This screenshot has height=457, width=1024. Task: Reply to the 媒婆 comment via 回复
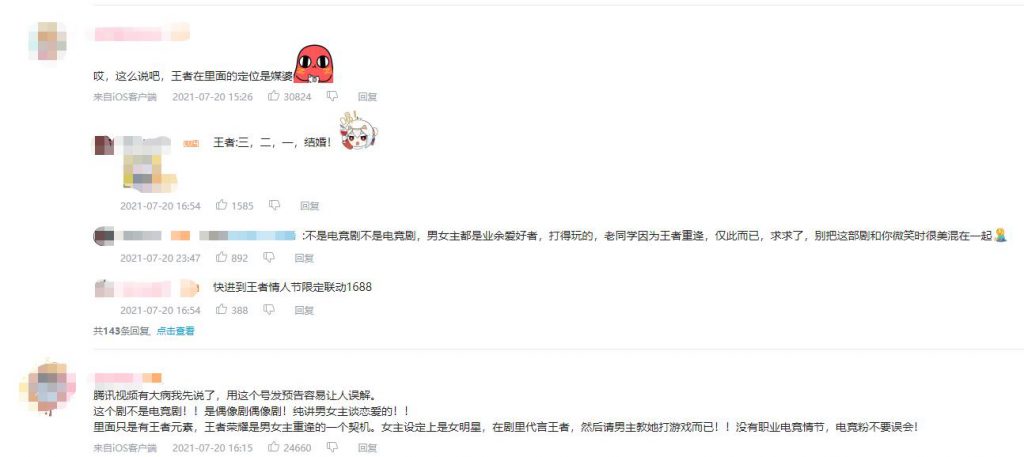367,97
